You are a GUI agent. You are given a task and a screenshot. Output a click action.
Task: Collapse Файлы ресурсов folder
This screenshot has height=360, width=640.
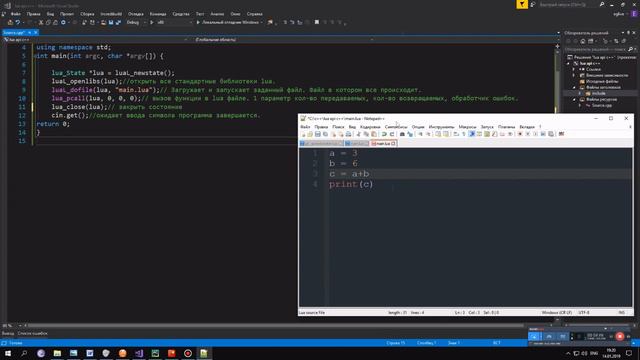point(574,100)
